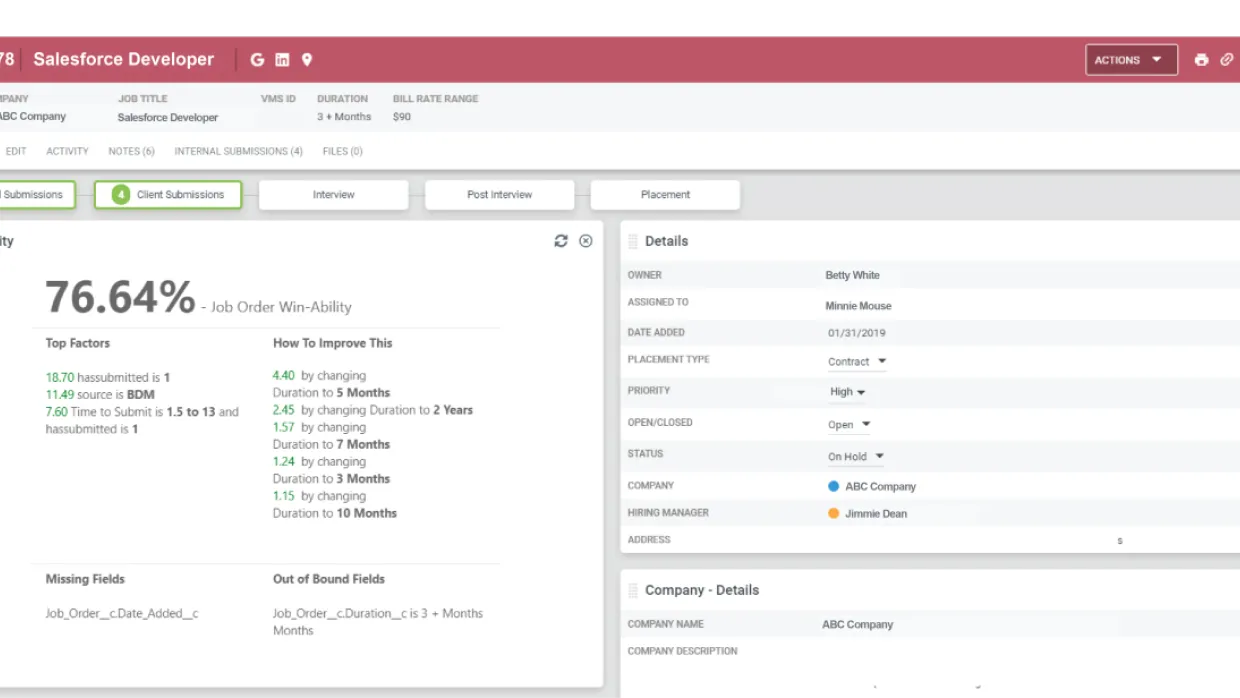
Task: Switch to the Notes (6) tab
Action: (x=131, y=151)
